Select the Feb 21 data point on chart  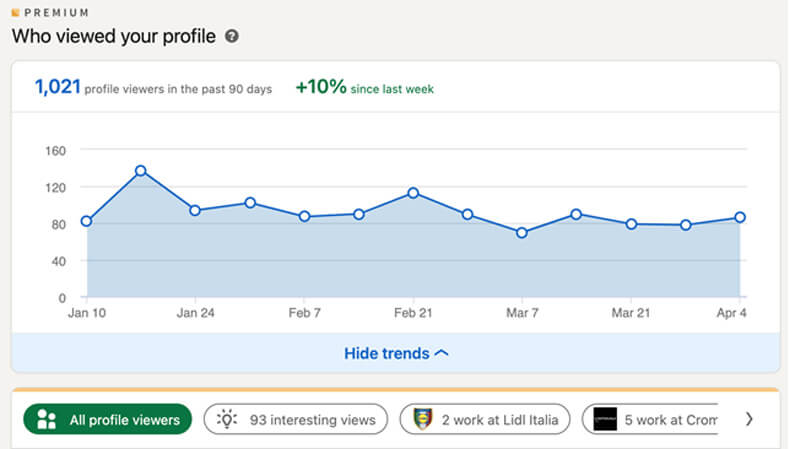coord(413,193)
